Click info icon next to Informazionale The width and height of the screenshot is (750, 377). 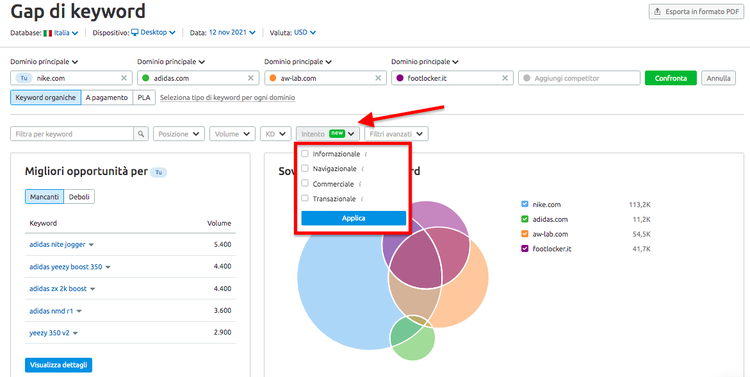pyautogui.click(x=366, y=155)
